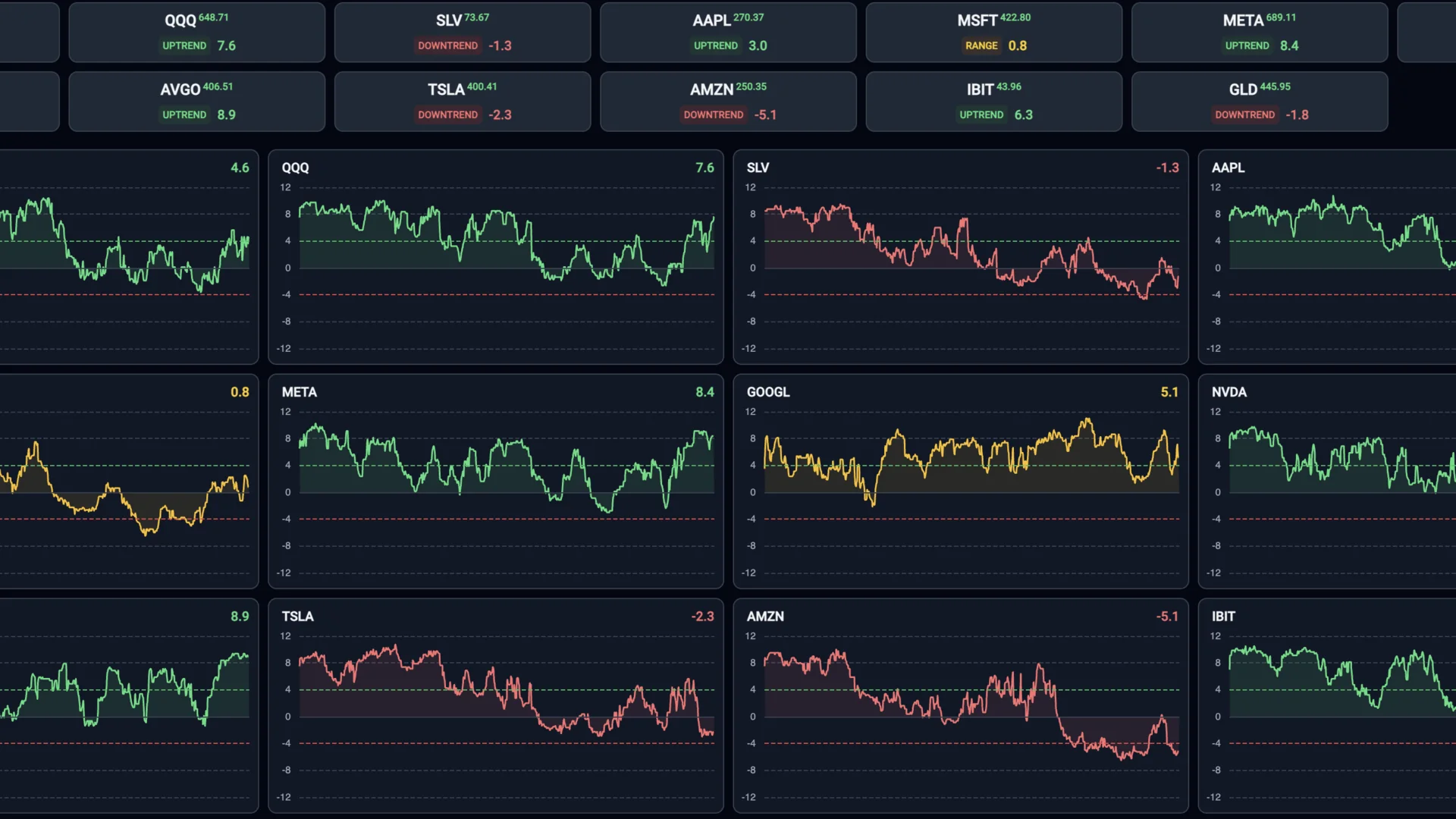
Task: Click the GOOGL chart title label
Action: tap(767, 392)
